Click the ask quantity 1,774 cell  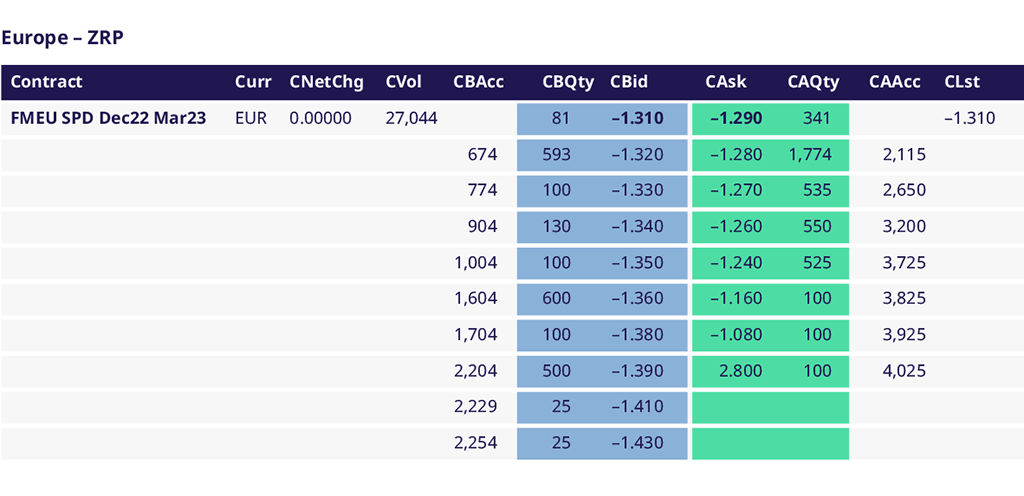[x=810, y=155]
